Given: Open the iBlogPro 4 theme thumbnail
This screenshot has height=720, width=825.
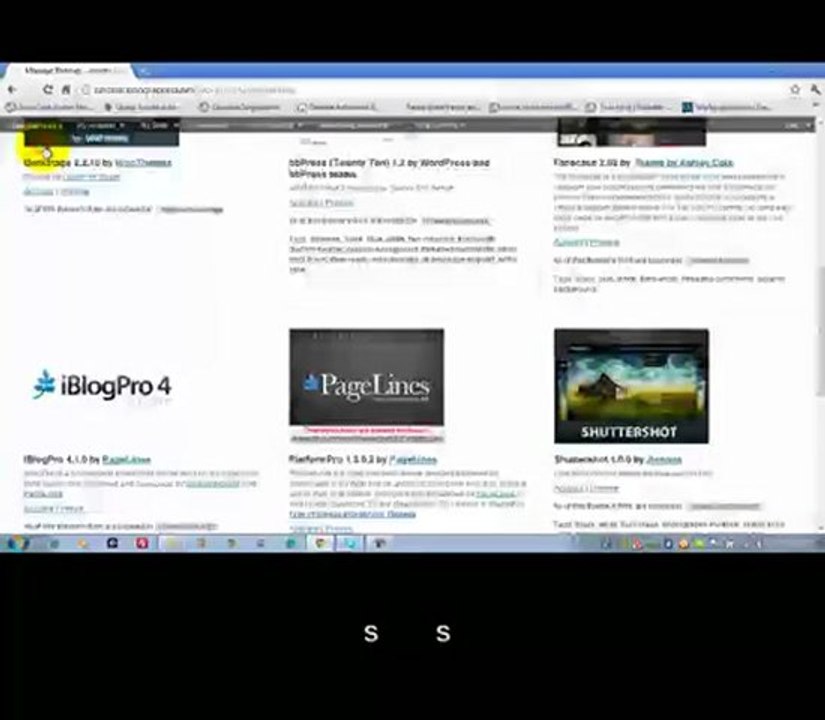Looking at the screenshot, I should click(102, 386).
